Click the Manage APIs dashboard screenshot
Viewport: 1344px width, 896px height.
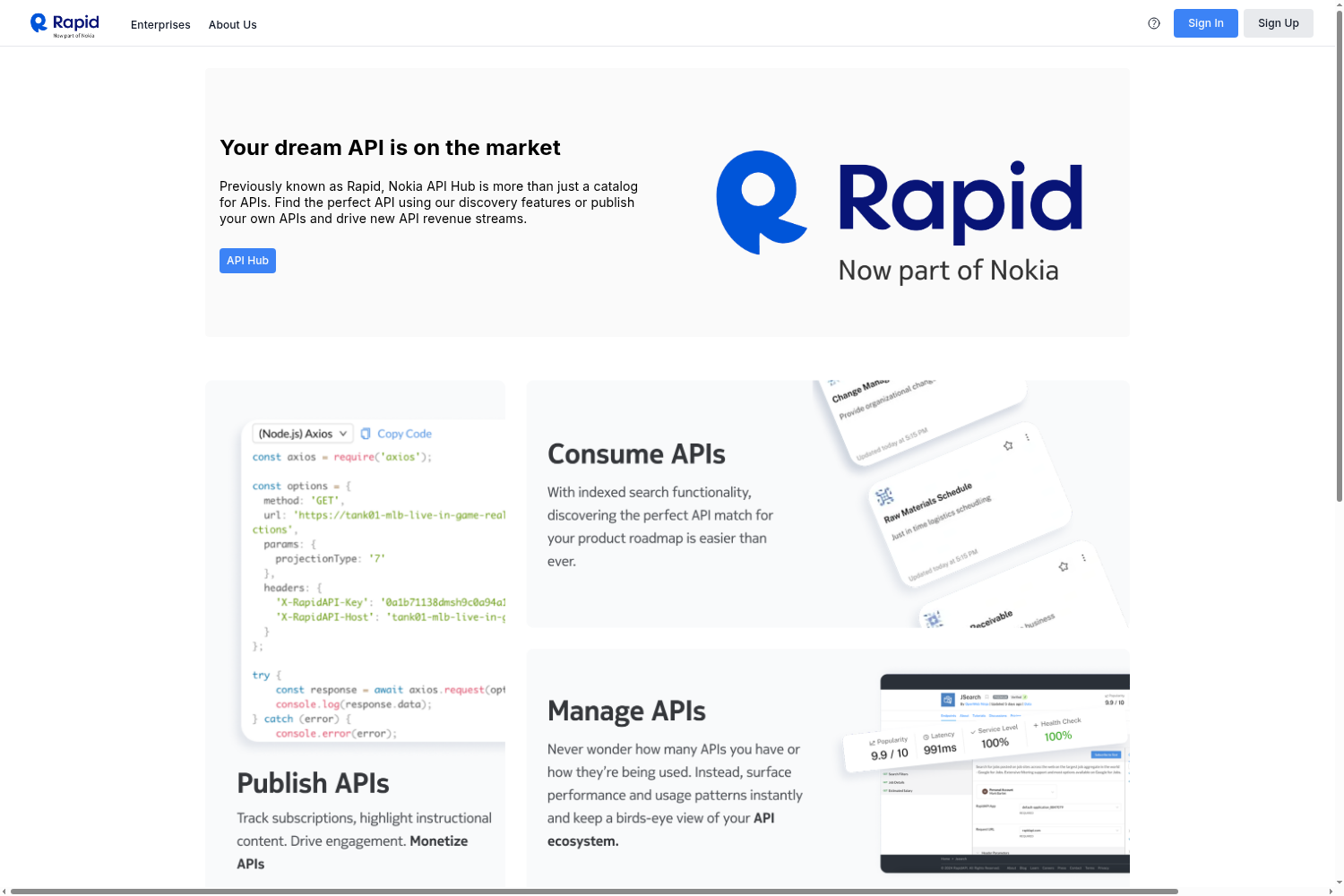click(x=986, y=772)
